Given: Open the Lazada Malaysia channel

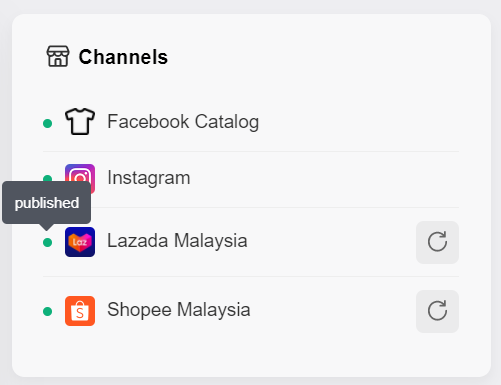Looking at the screenshot, I should [x=177, y=241].
